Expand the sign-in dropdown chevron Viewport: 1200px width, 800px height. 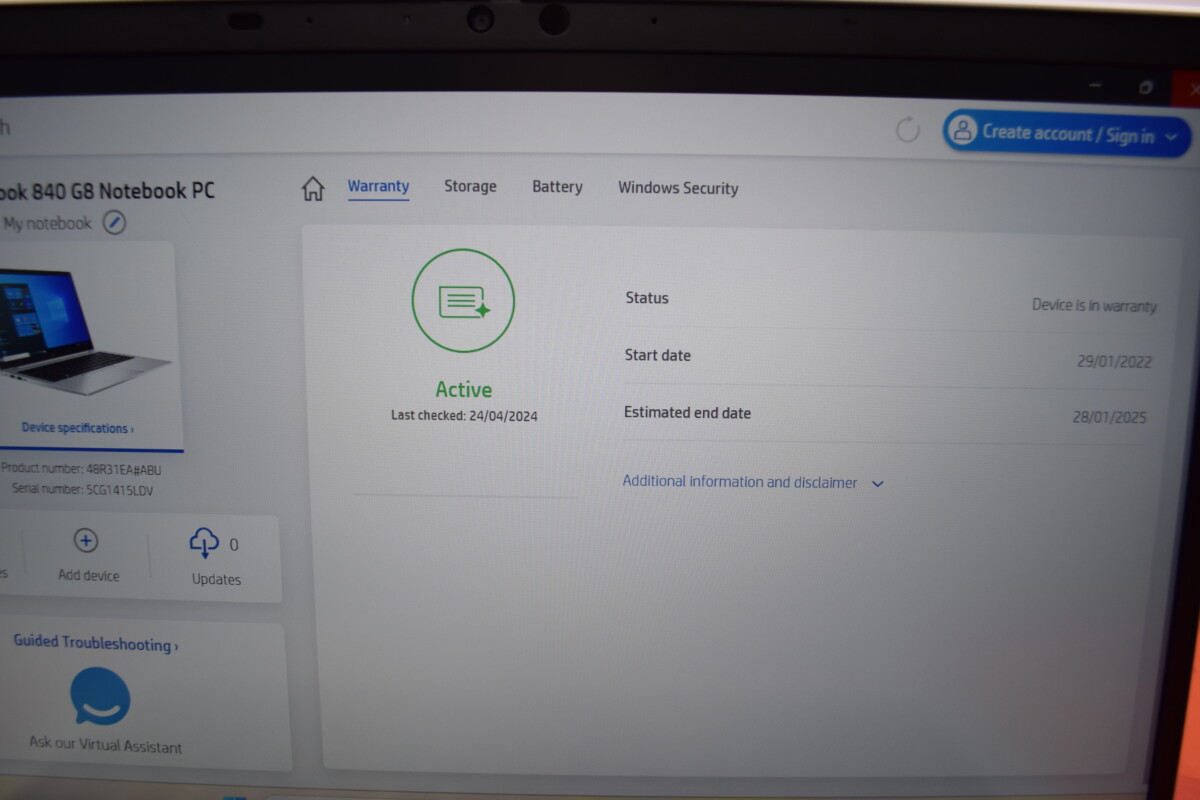click(x=1172, y=137)
